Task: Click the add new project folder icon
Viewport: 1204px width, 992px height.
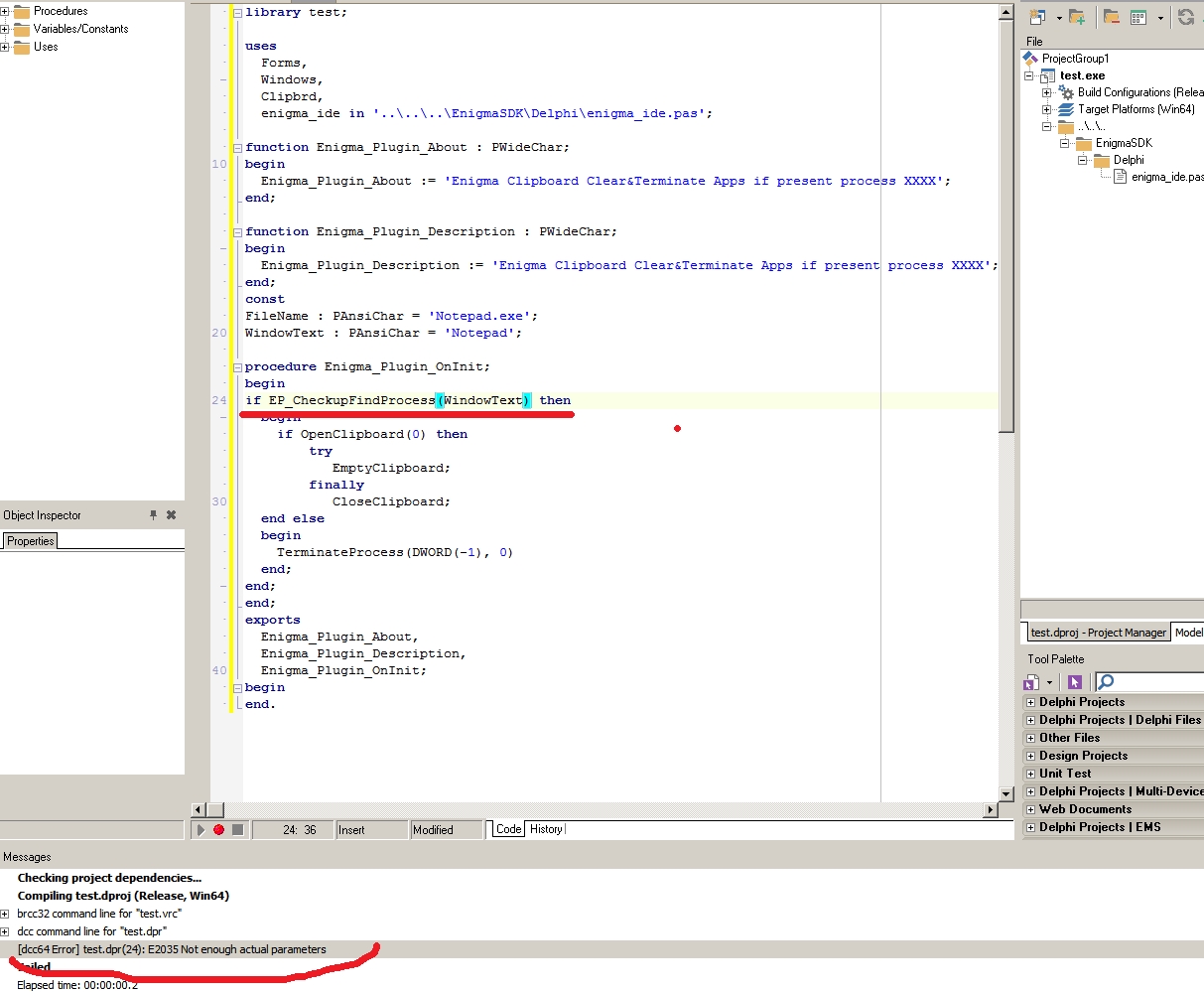Action: point(1077,17)
